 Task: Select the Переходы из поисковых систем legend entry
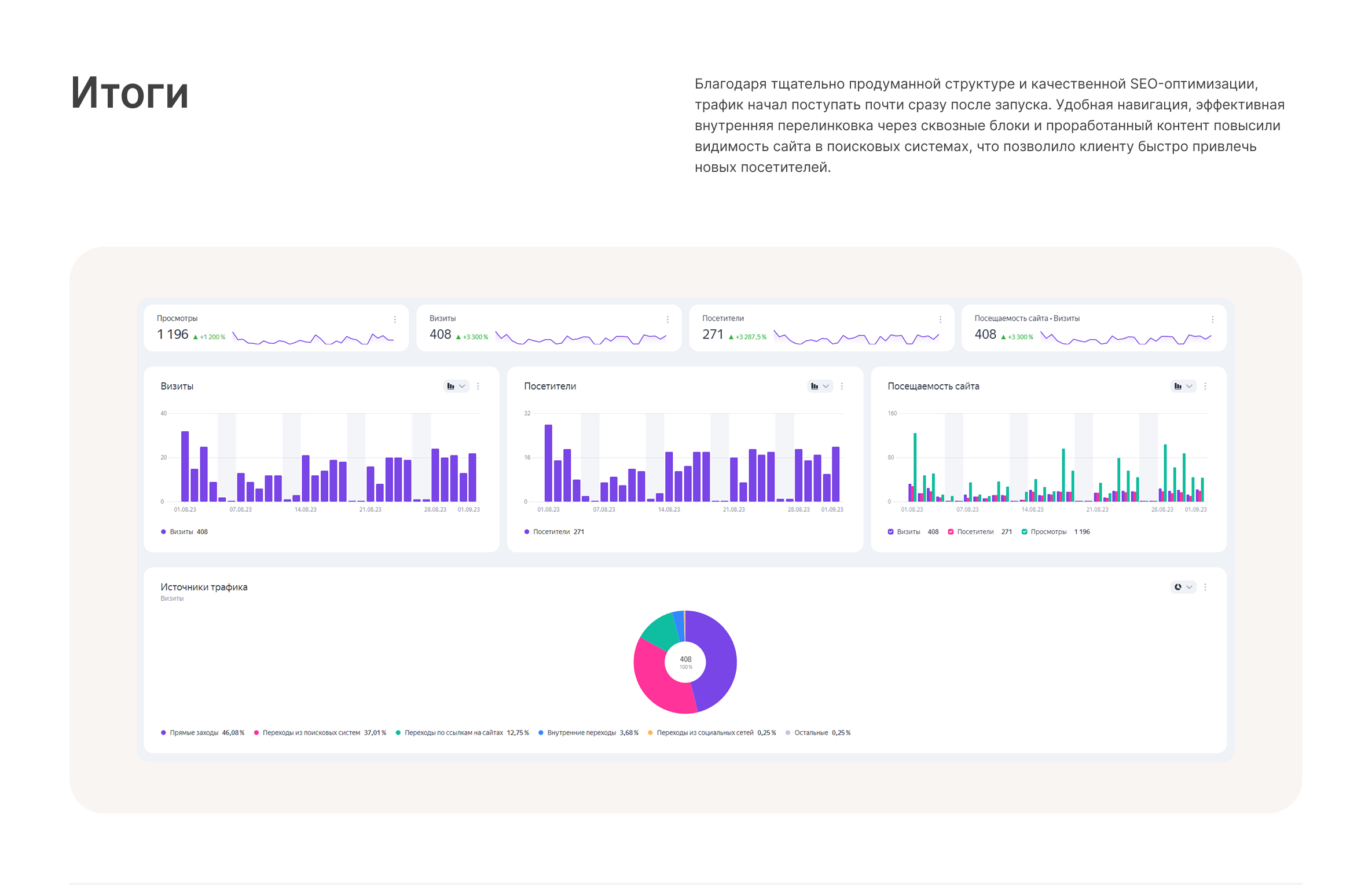tap(311, 733)
